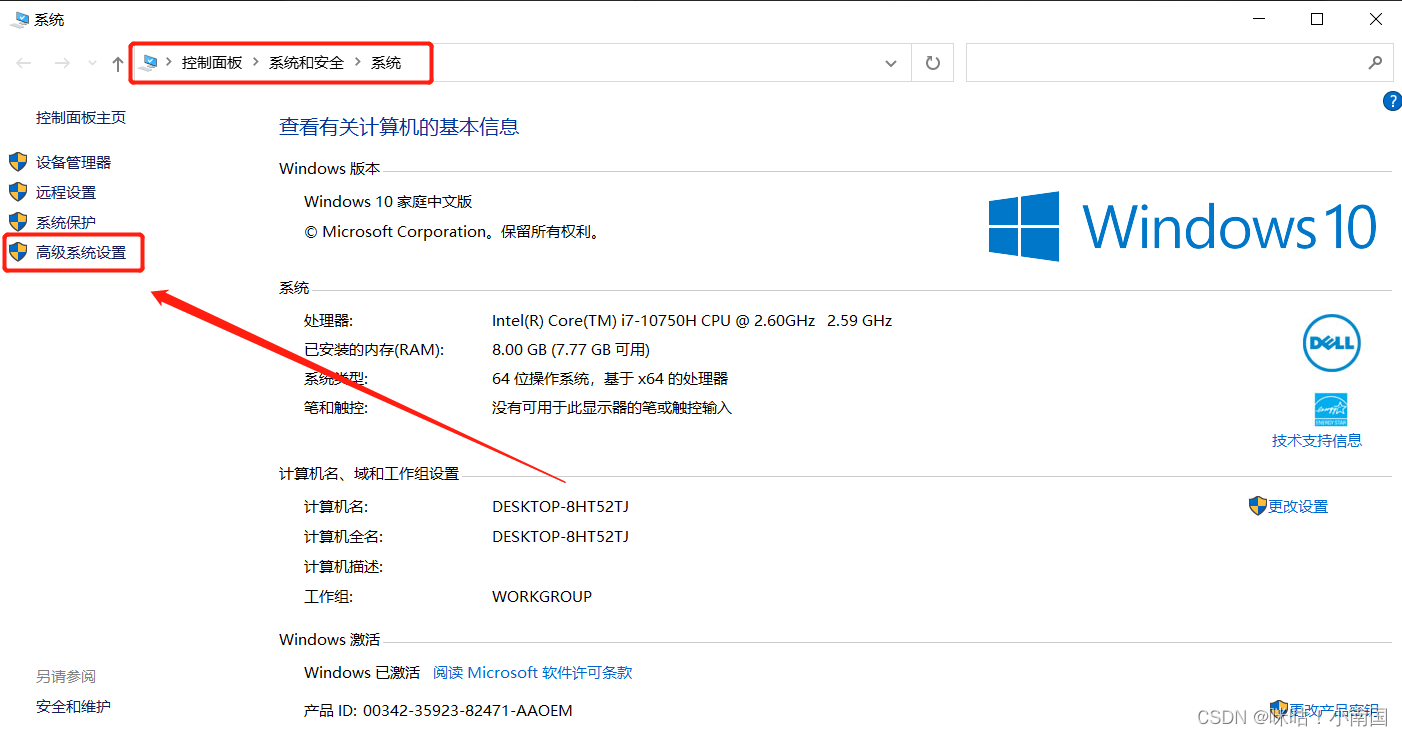Select 系统和安全 in the breadcrumb path
The image size is (1402, 736).
pyautogui.click(x=306, y=62)
